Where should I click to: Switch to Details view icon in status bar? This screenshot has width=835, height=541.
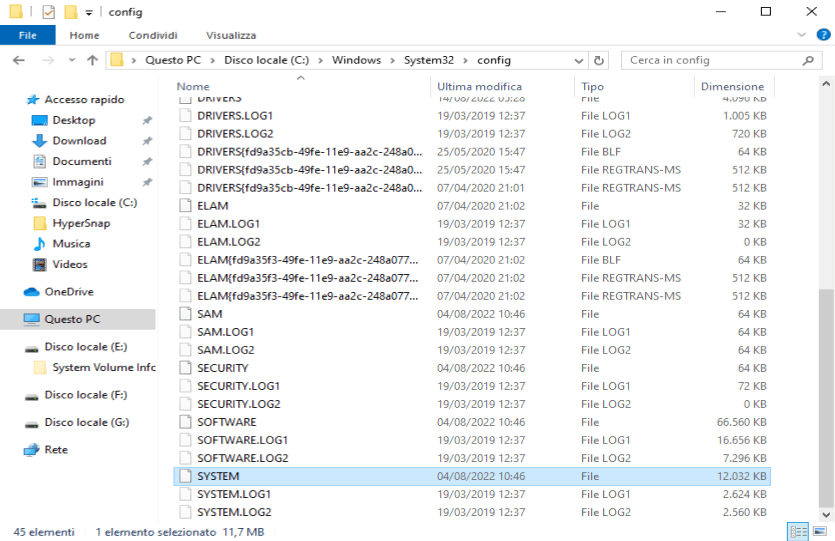pyautogui.click(x=798, y=531)
